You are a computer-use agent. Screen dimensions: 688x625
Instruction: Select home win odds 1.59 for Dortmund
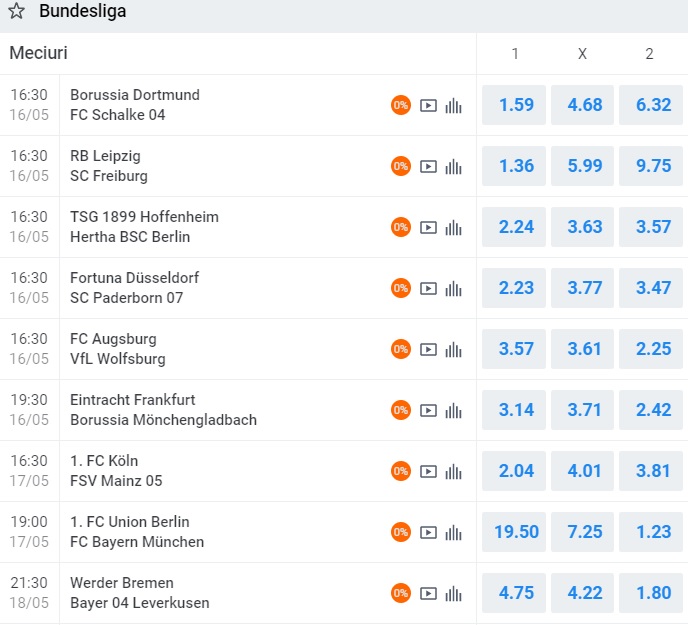point(516,105)
